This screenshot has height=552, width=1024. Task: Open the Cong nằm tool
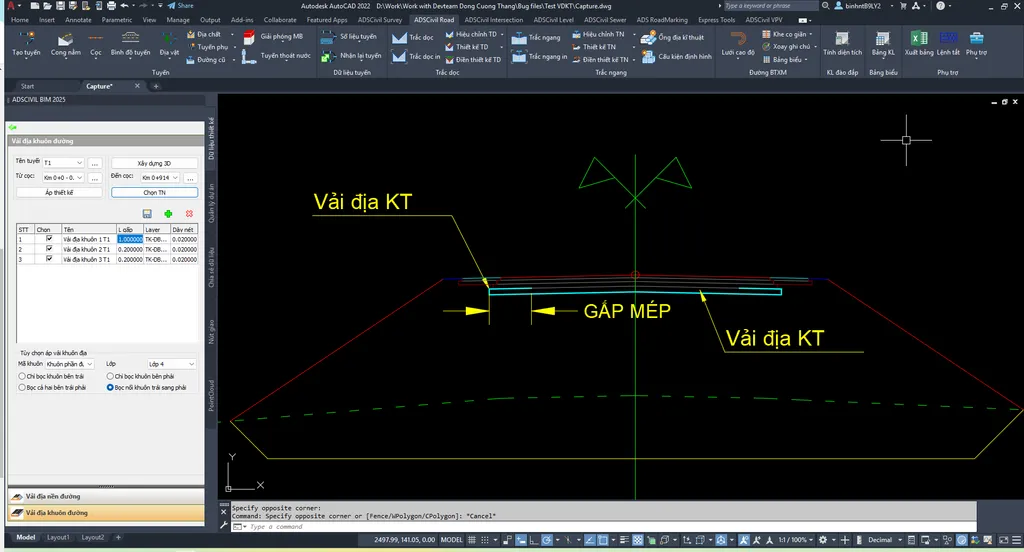(x=65, y=44)
